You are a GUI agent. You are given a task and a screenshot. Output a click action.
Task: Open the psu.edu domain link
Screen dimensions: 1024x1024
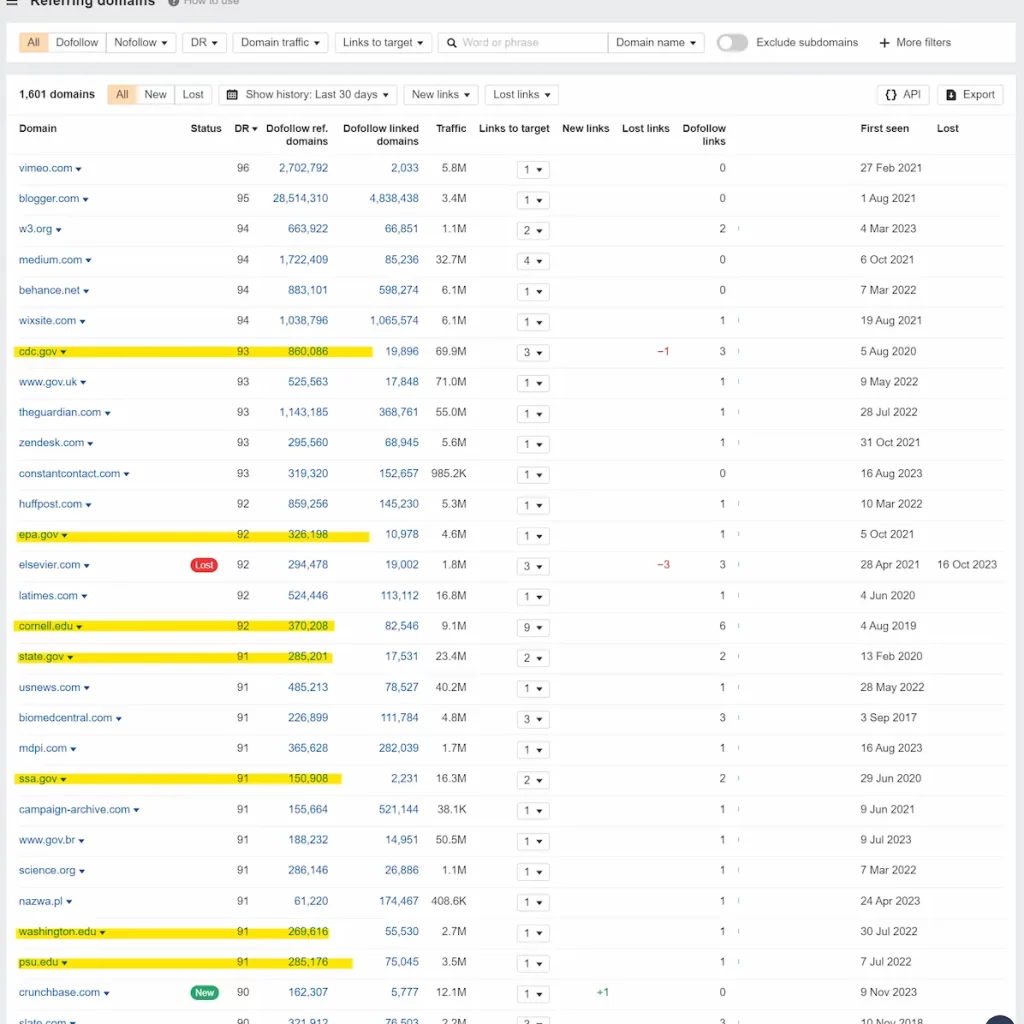click(x=39, y=962)
